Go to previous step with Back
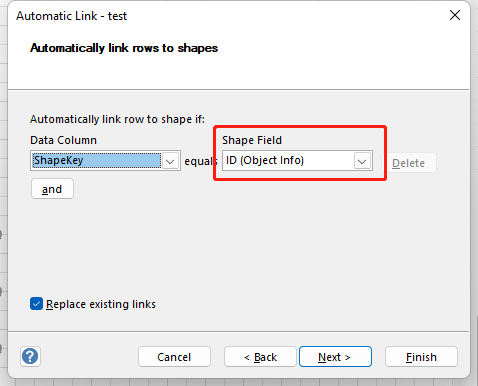Image resolution: width=478 pixels, height=386 pixels. [x=260, y=357]
